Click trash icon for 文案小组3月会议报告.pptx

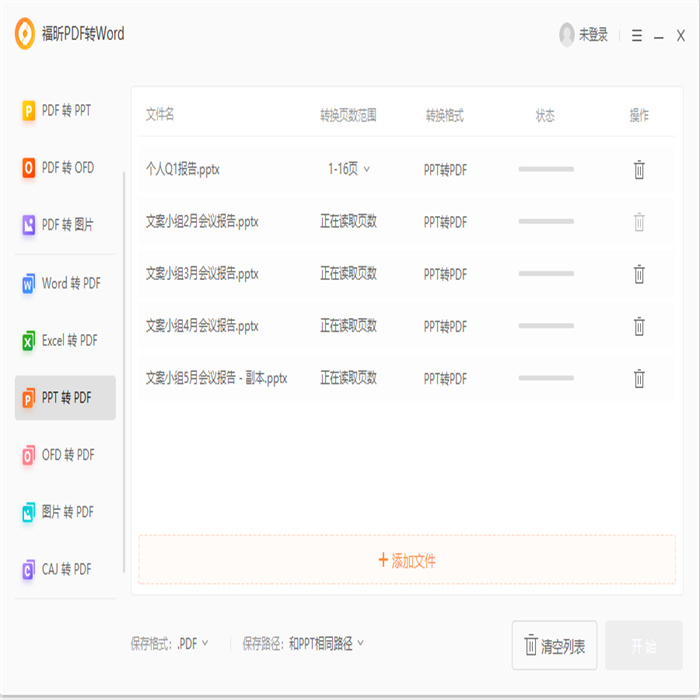[x=639, y=274]
